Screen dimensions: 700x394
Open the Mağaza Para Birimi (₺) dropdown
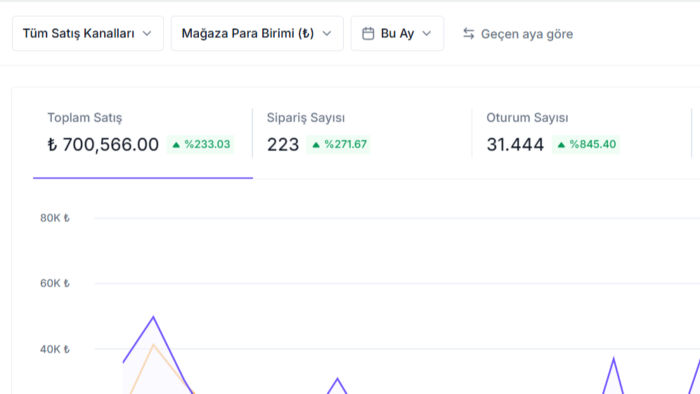pos(257,33)
